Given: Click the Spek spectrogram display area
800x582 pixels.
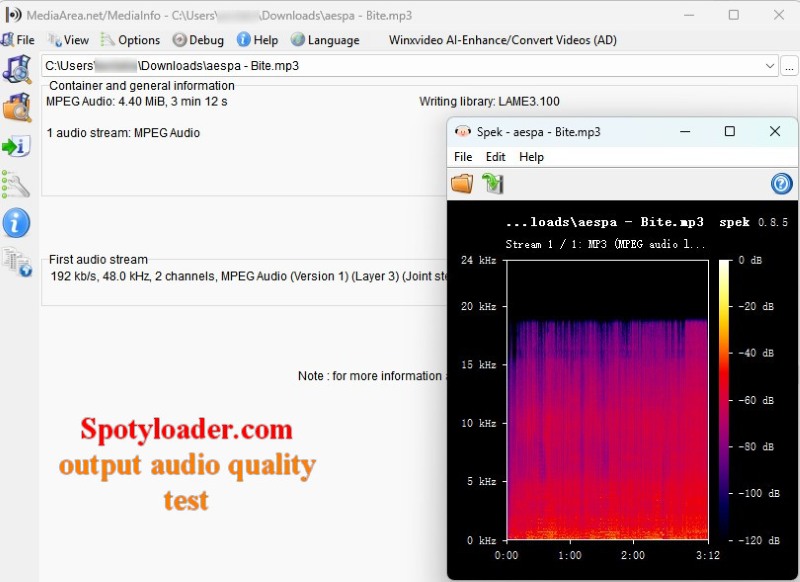Looking at the screenshot, I should [x=607, y=400].
